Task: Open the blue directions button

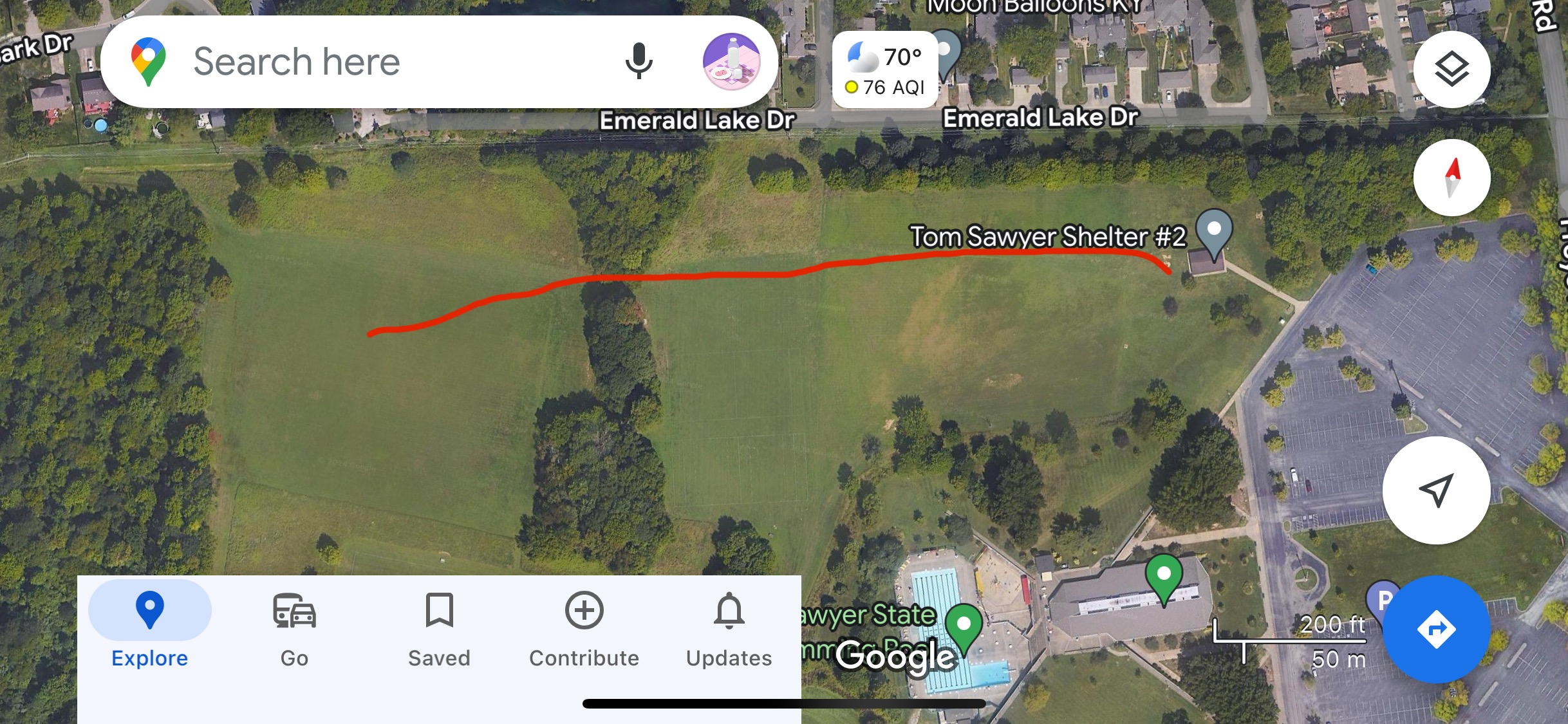Action: [1436, 629]
